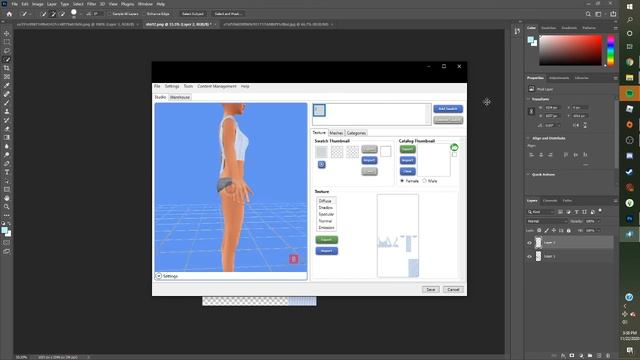Click the Add Swatch button

(448, 109)
